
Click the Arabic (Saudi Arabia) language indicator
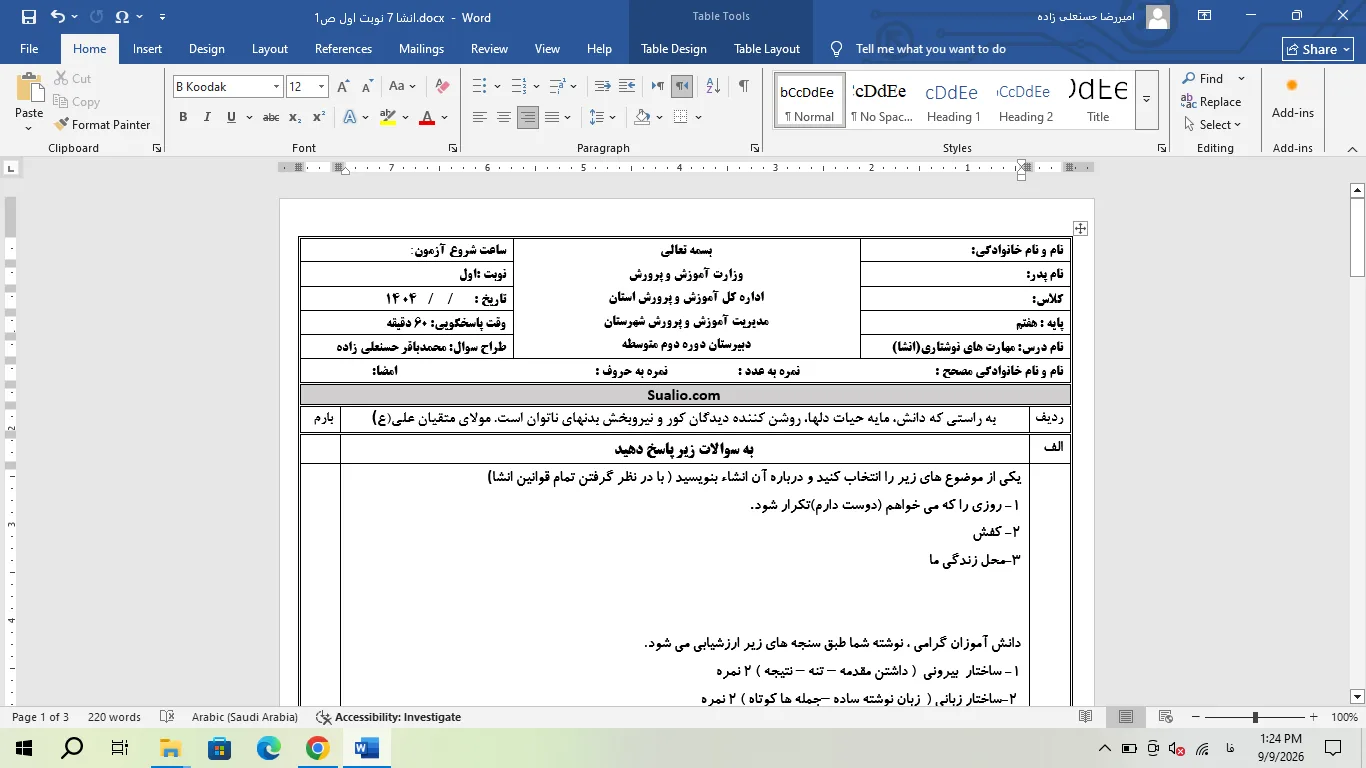pyautogui.click(x=245, y=717)
